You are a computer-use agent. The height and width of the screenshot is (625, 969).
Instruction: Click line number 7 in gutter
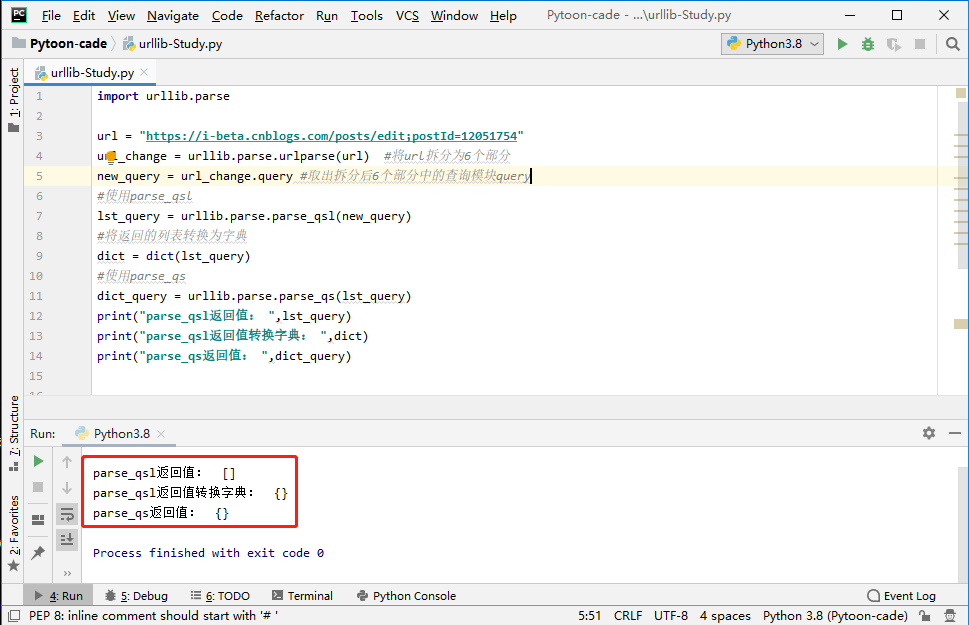pos(39,216)
